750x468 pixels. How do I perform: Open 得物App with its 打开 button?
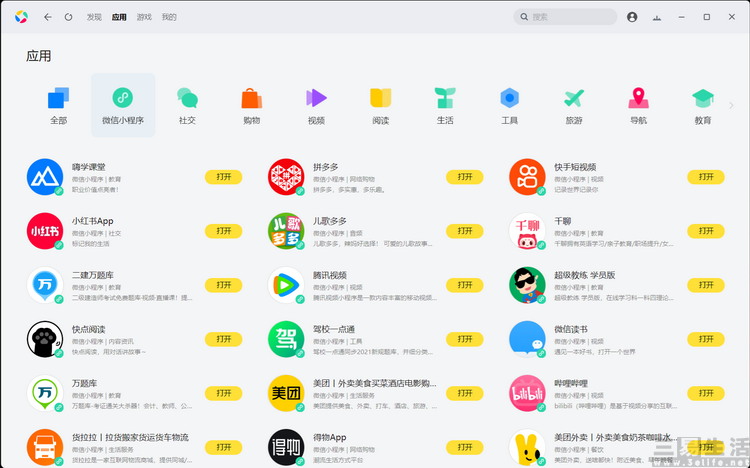(465, 447)
